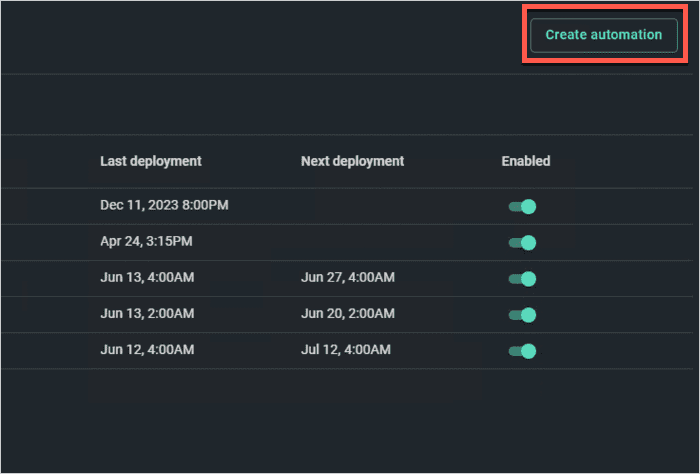
Task: Disable the toggle for Dec 11, 2023 8:00PM row
Action: tap(522, 207)
